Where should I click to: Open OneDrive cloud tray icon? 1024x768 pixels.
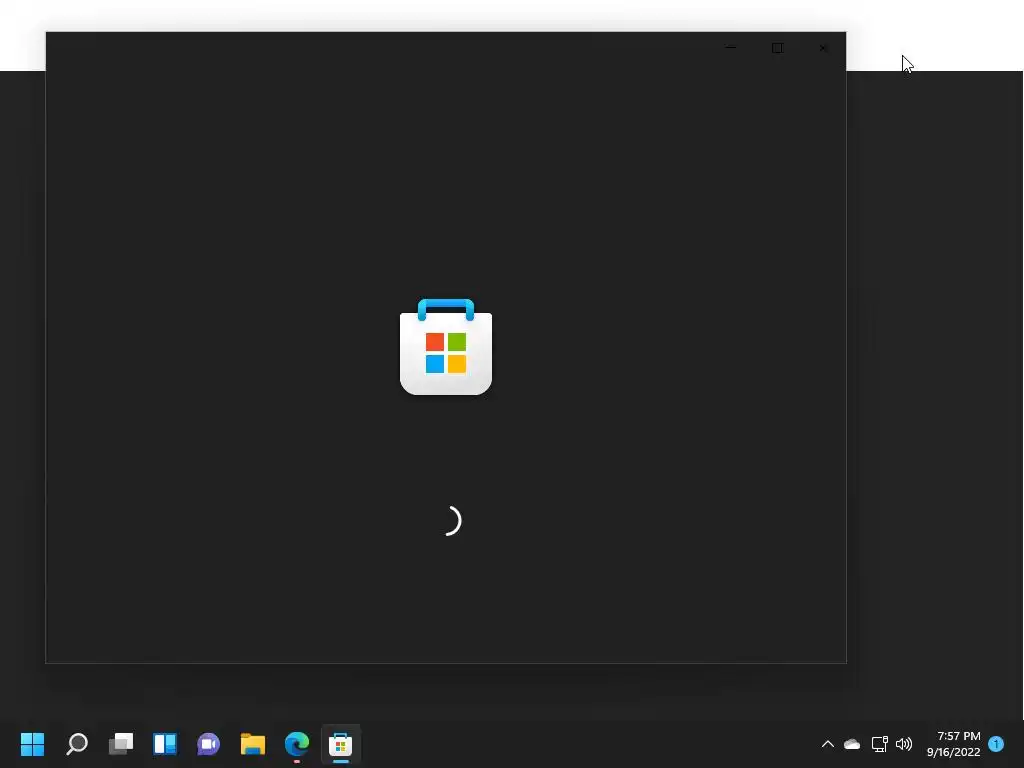point(852,744)
